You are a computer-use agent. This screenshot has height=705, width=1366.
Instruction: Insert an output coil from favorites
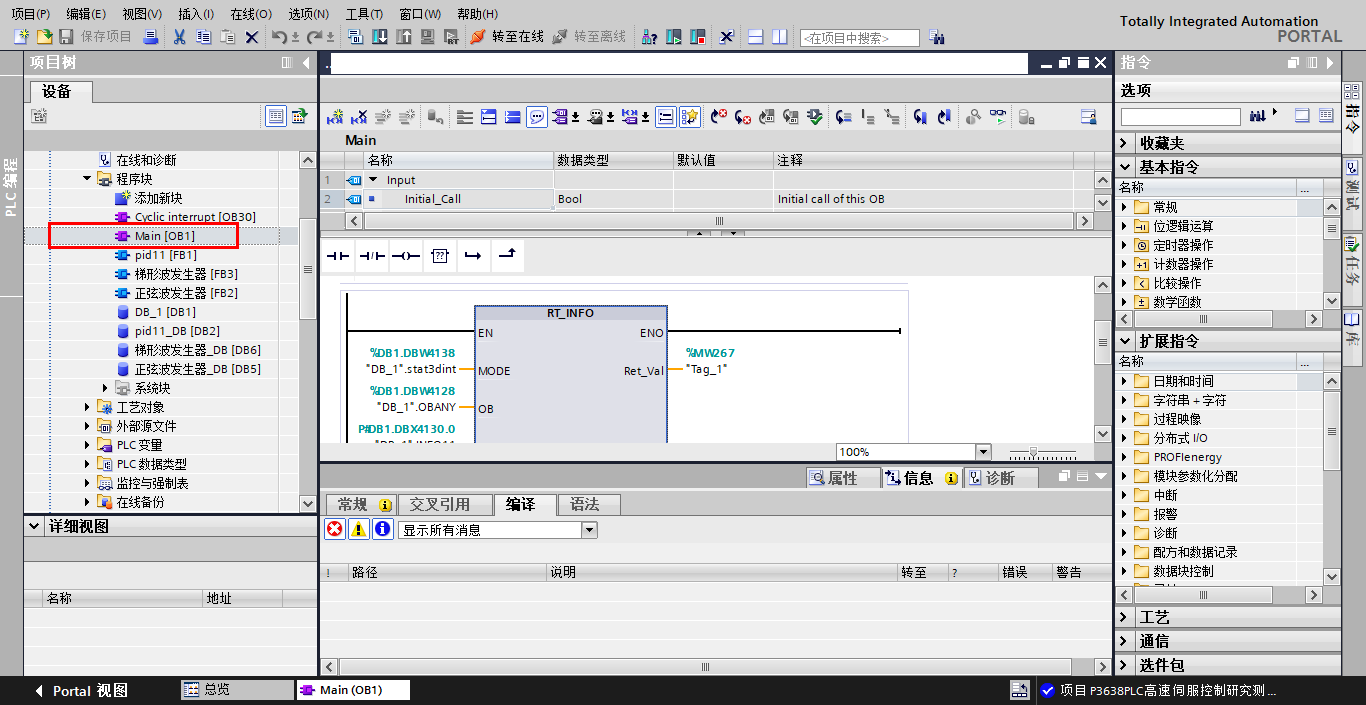click(406, 256)
